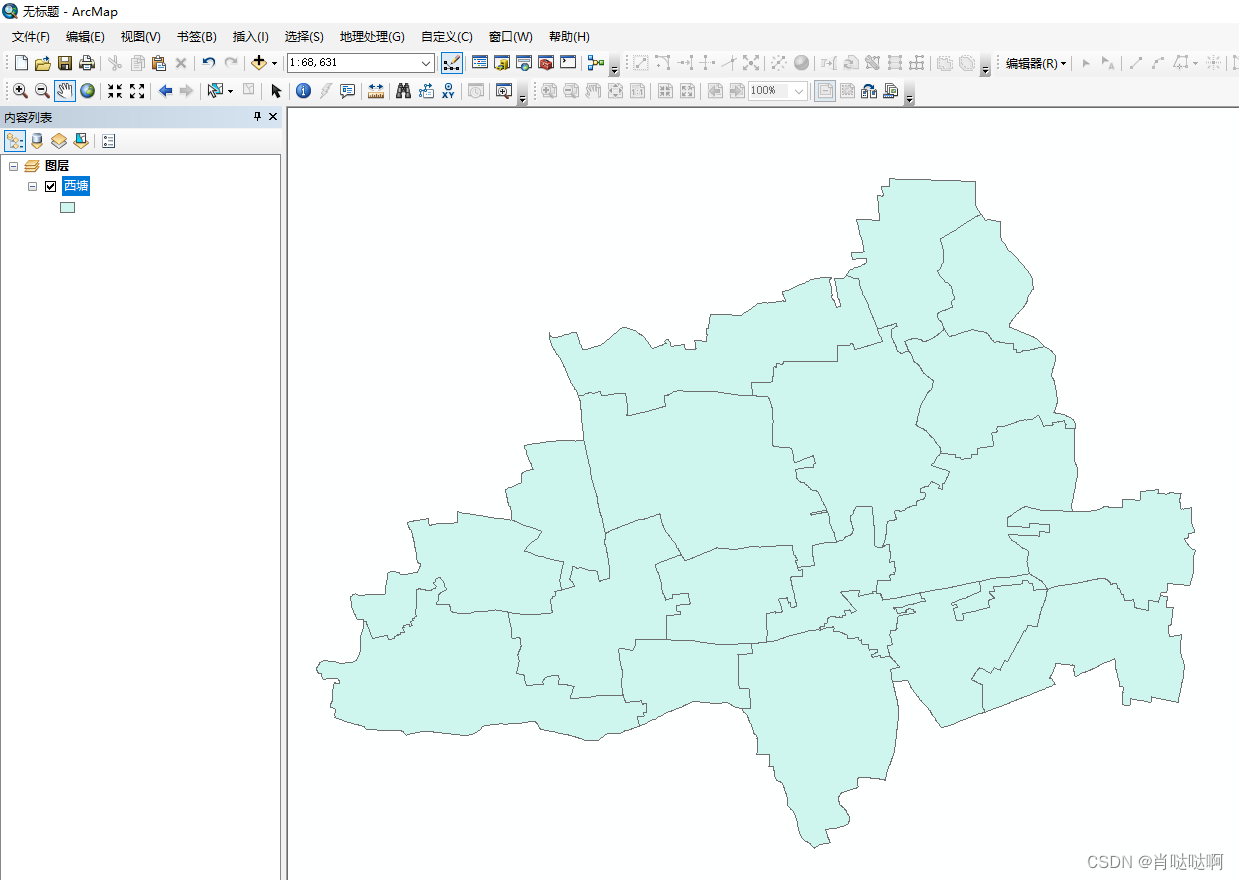Click the Print icon
This screenshot has width=1239, height=880.
click(x=86, y=63)
